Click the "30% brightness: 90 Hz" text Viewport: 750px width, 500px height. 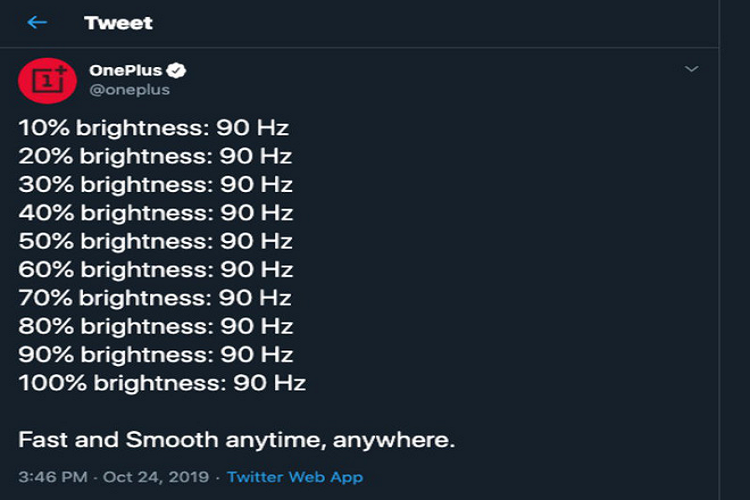coord(155,184)
